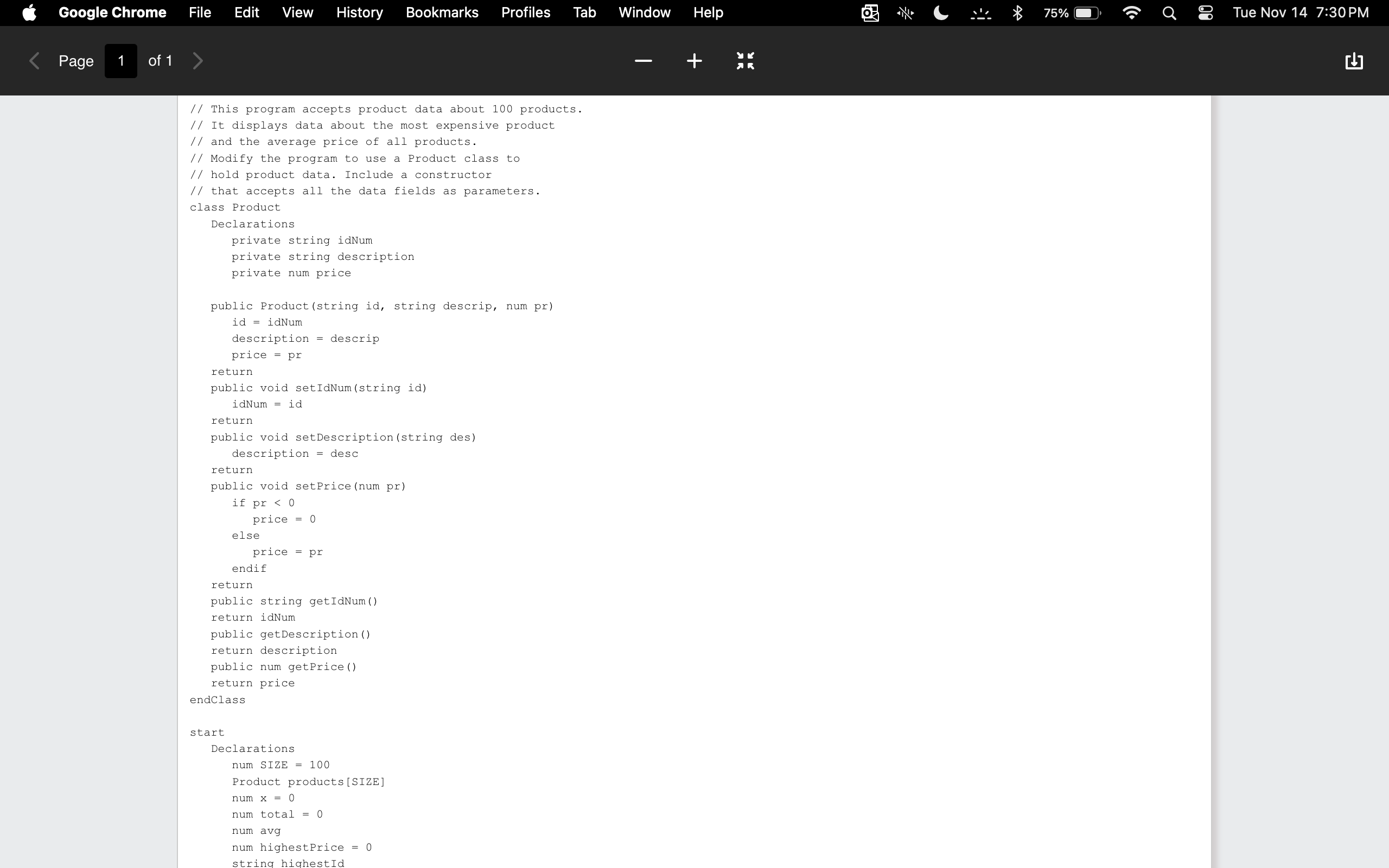Open the Tab menu
This screenshot has width=1389, height=868.
pos(584,12)
